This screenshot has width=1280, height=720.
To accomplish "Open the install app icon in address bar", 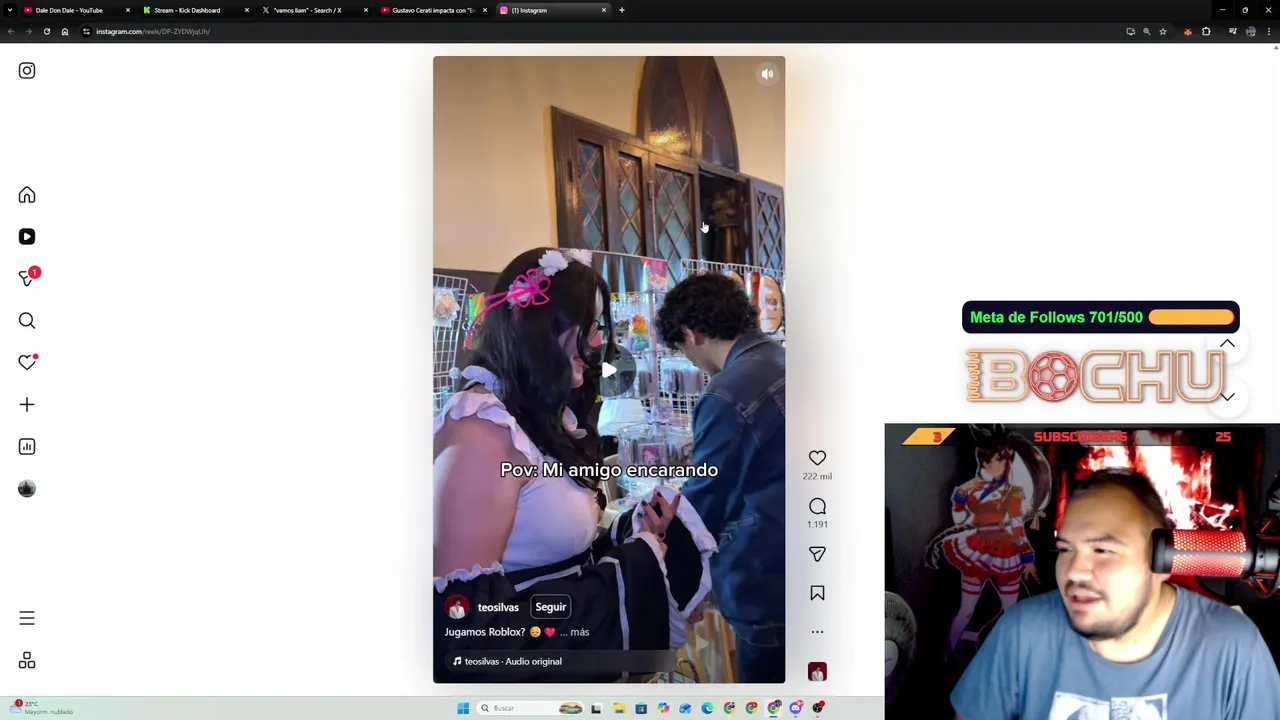I will click(1131, 32).
